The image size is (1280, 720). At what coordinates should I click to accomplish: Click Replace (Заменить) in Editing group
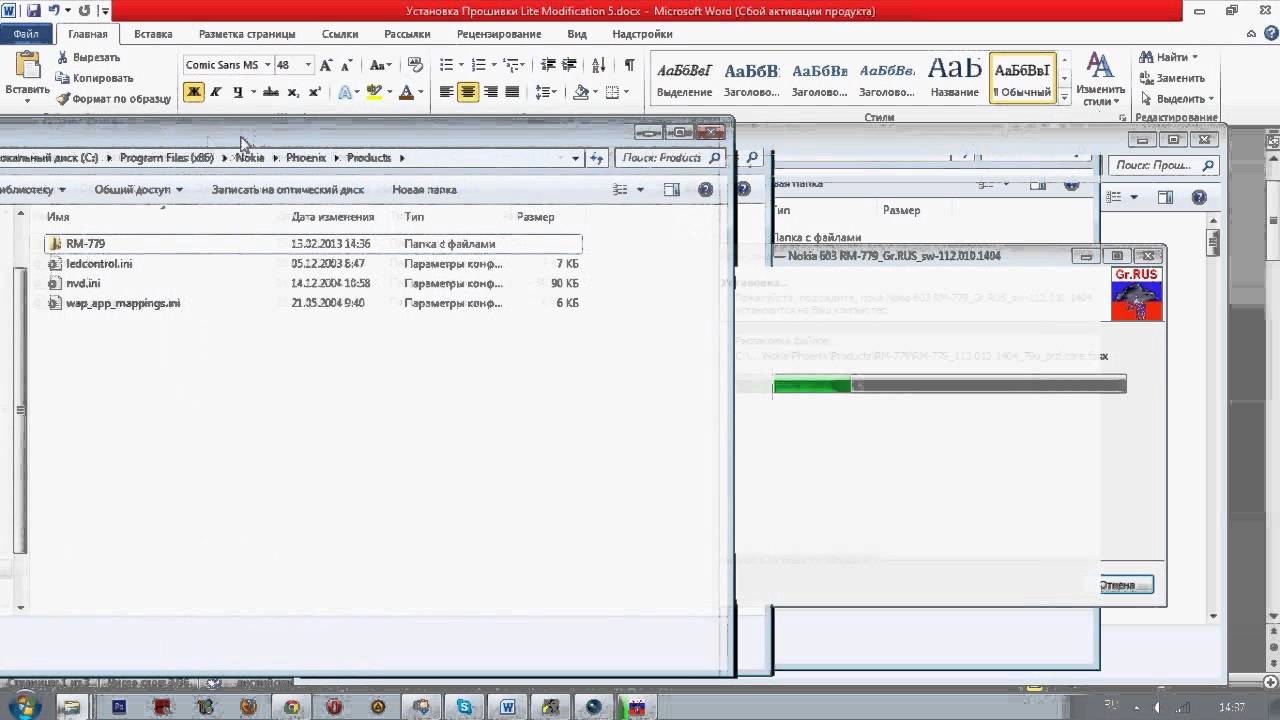pos(1172,78)
